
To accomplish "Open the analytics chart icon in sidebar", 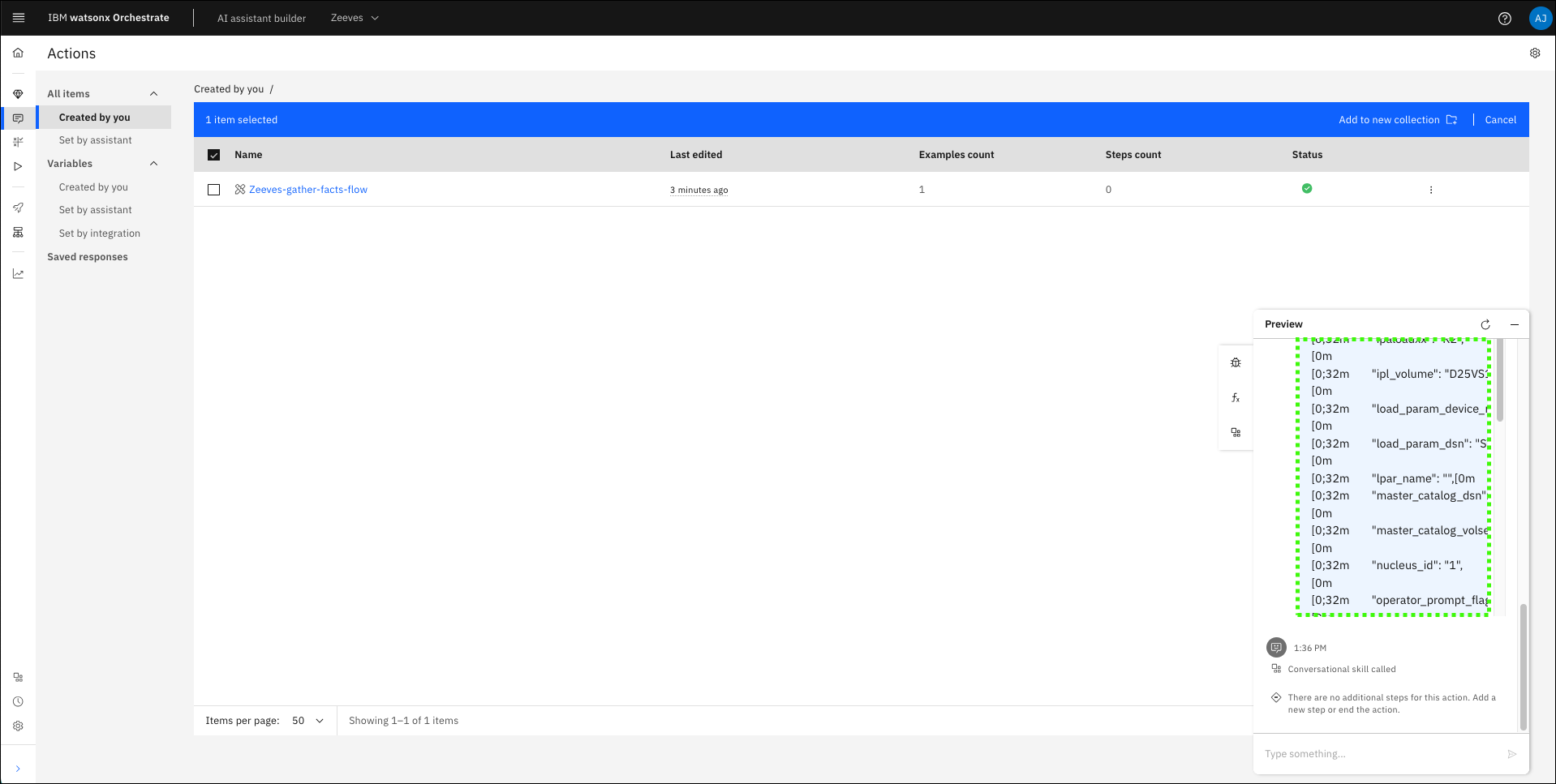I will tap(18, 274).
